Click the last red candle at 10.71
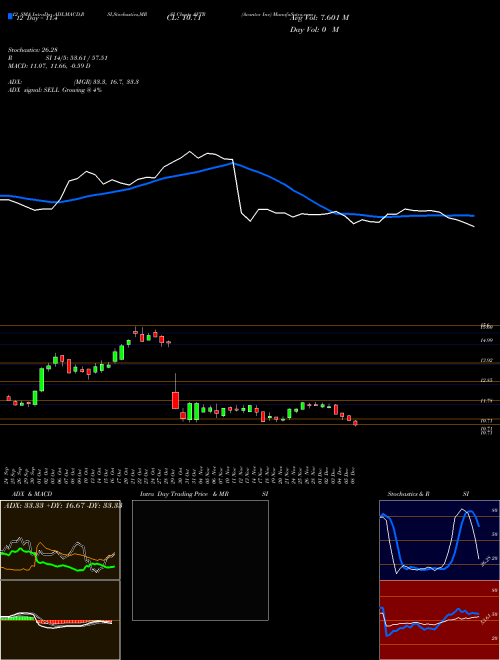Viewport: 500px width, 660px height. 355,423
